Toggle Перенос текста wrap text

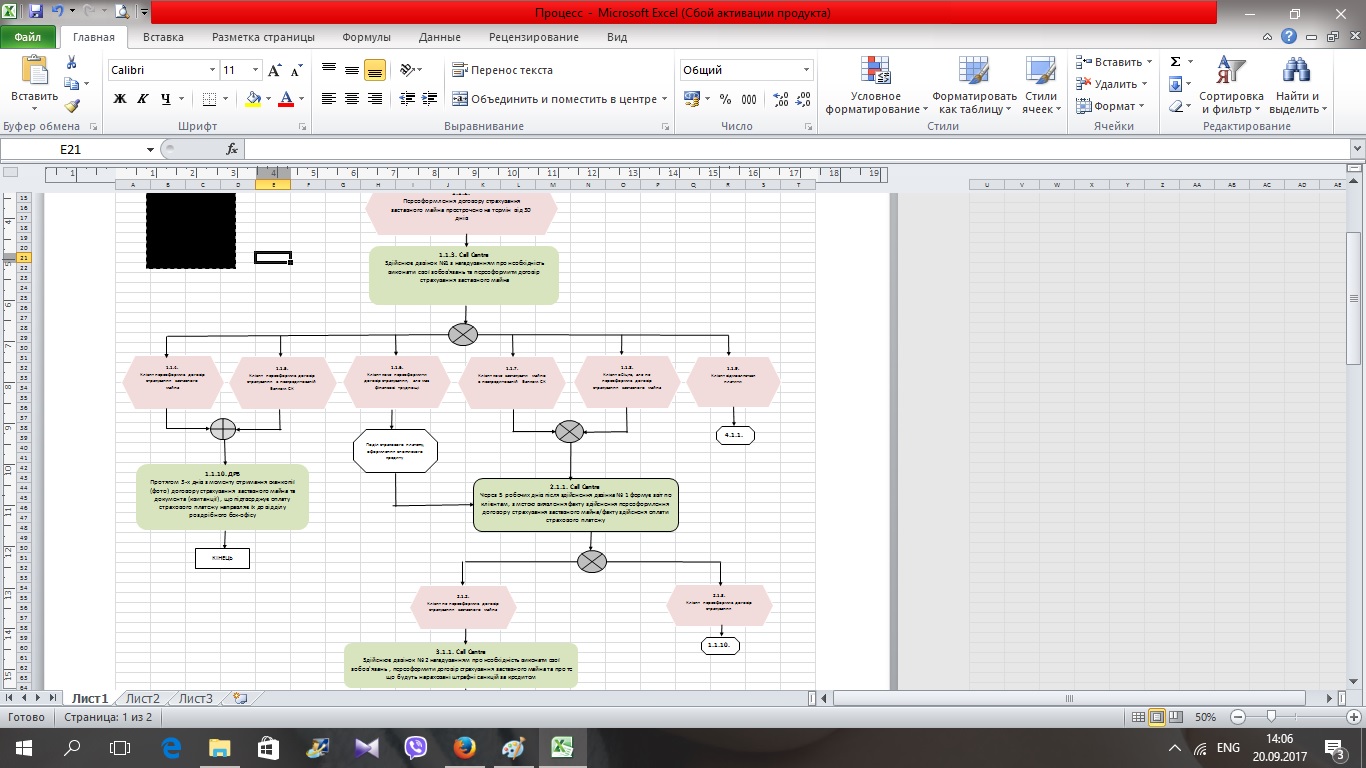tap(502, 70)
